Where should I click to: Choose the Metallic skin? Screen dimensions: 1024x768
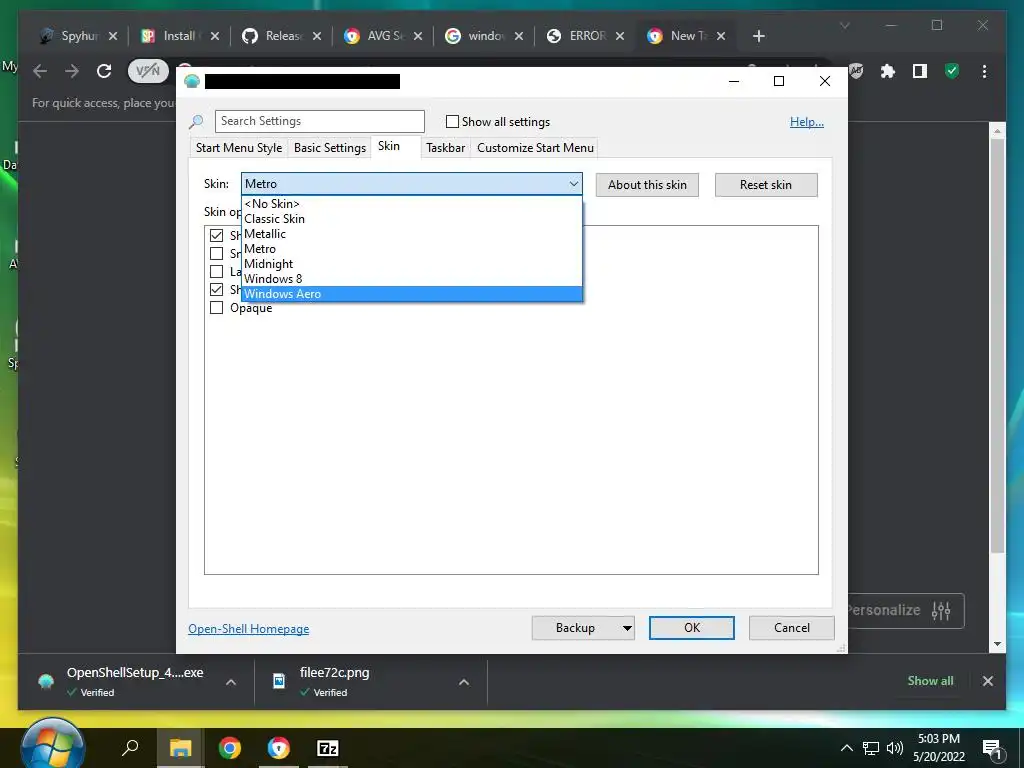(411, 234)
